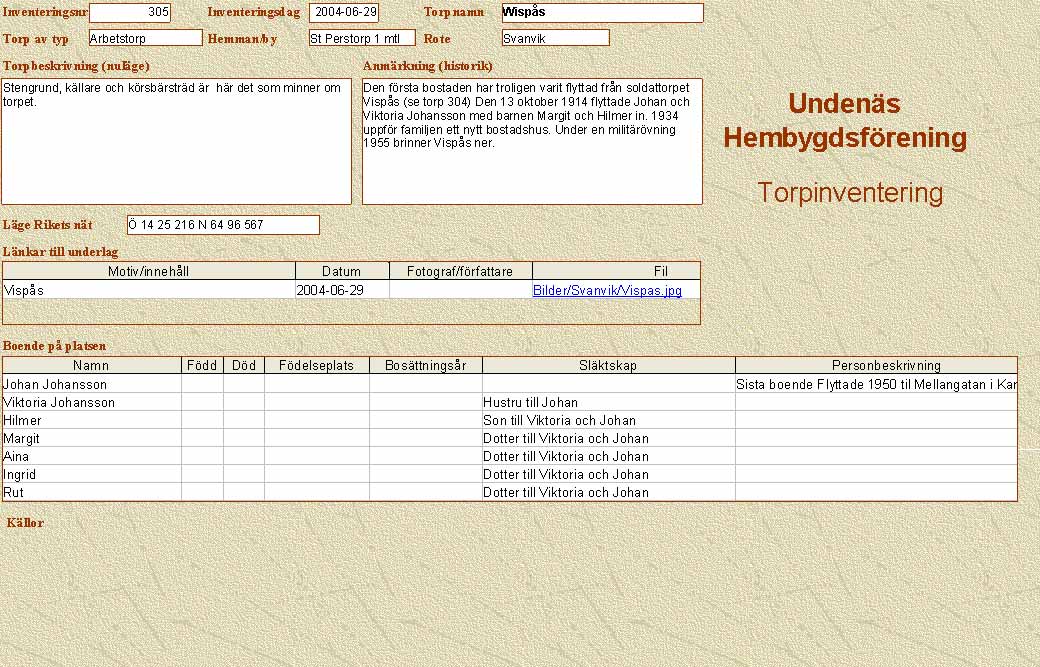Click inside the Torpbeskrivning text box
Viewport: 1040px width, 667px height.
coord(176,142)
